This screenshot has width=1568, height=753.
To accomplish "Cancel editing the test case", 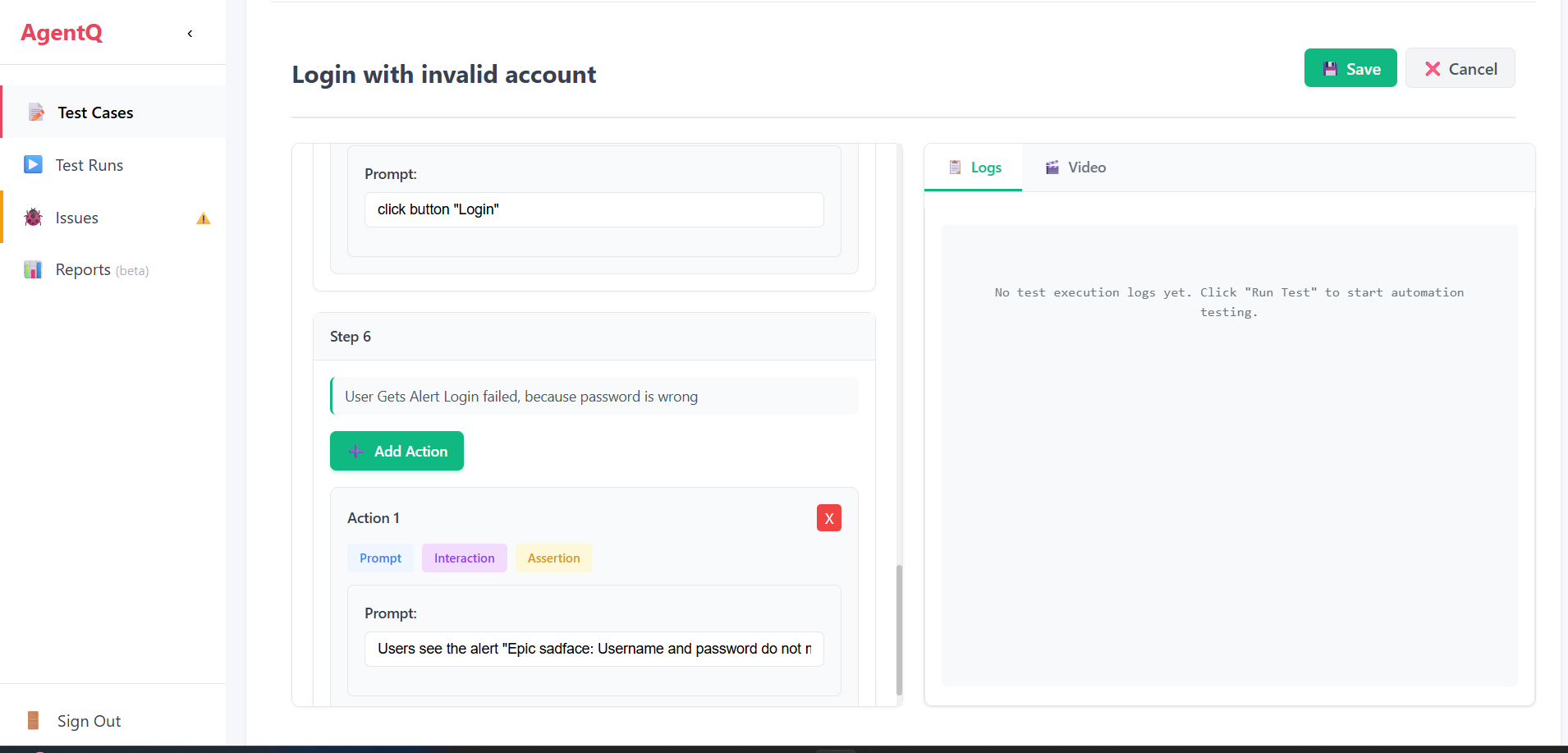I will (x=1460, y=69).
